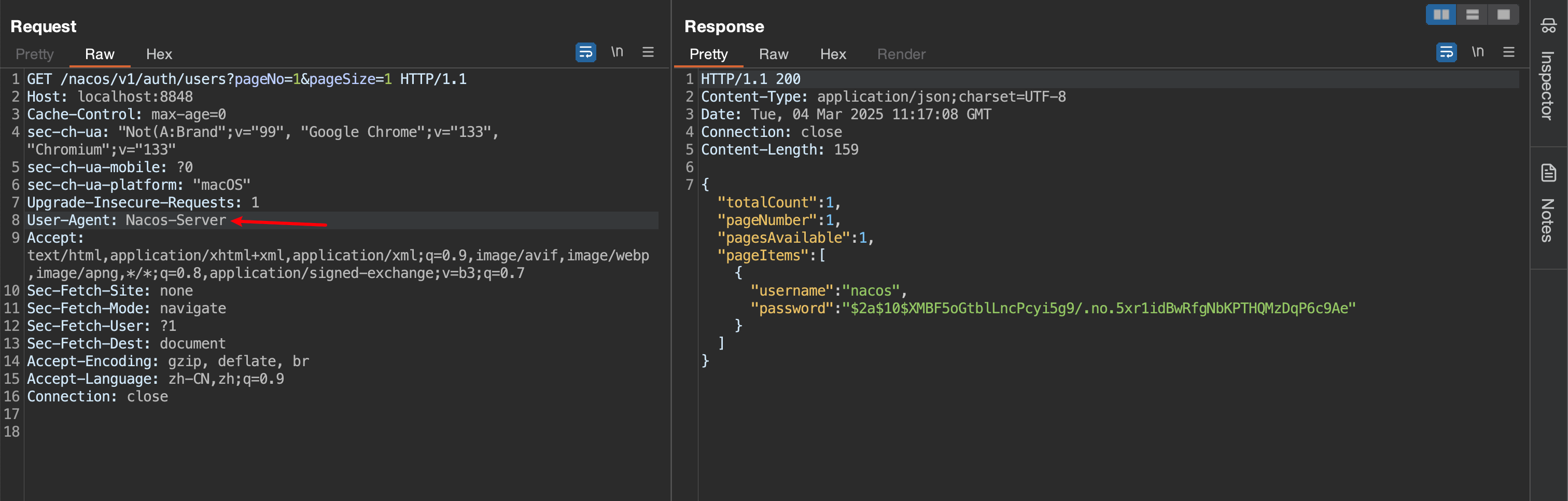Open Response panel options menu

coord(1509,52)
